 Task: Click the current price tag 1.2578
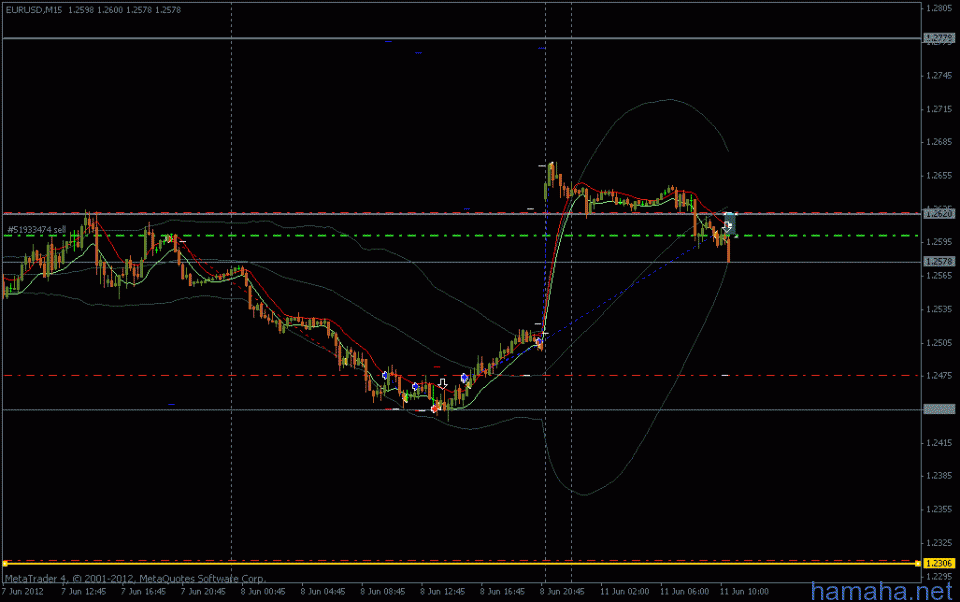938,261
